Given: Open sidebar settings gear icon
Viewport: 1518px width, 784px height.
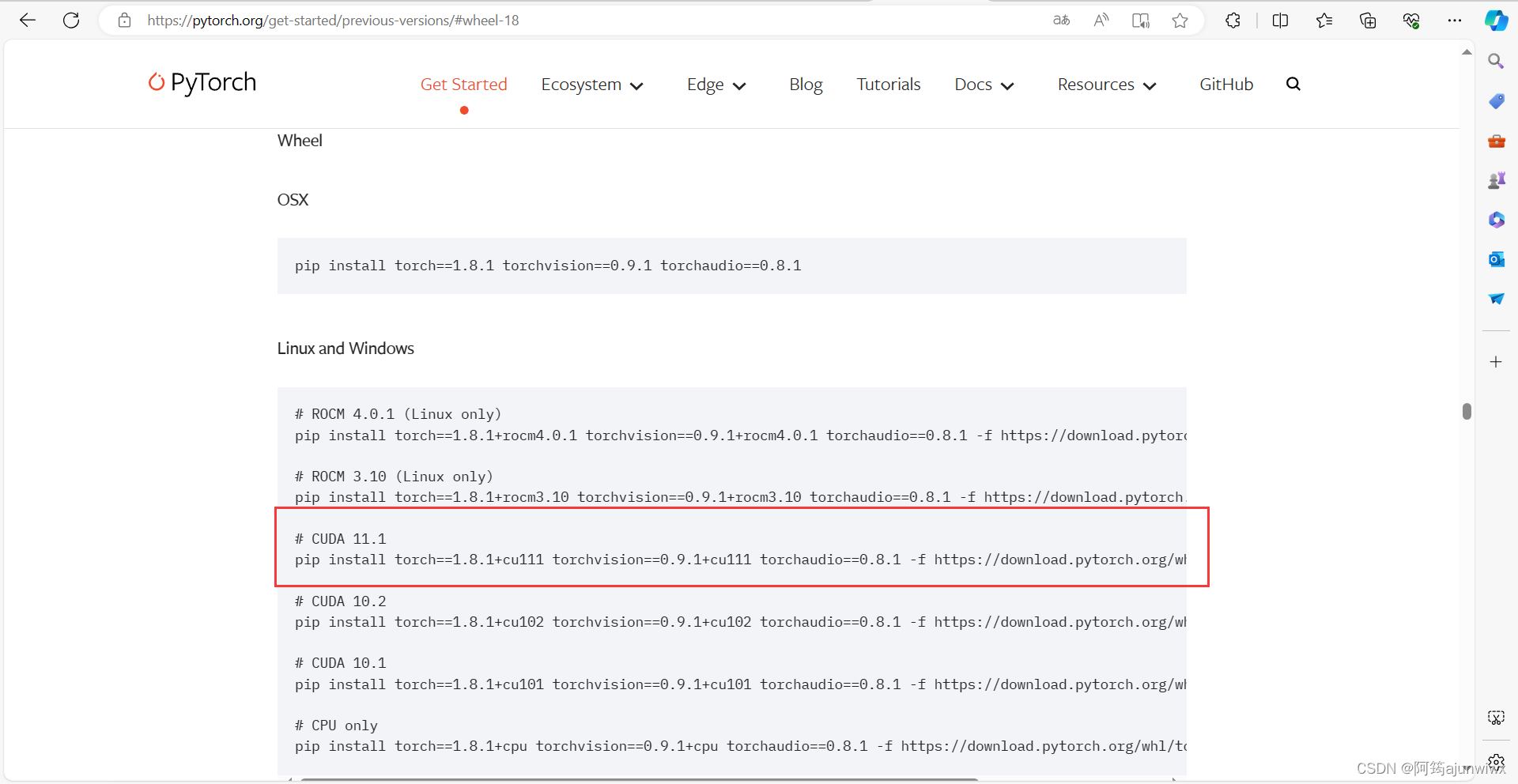Looking at the screenshot, I should tap(1496, 761).
